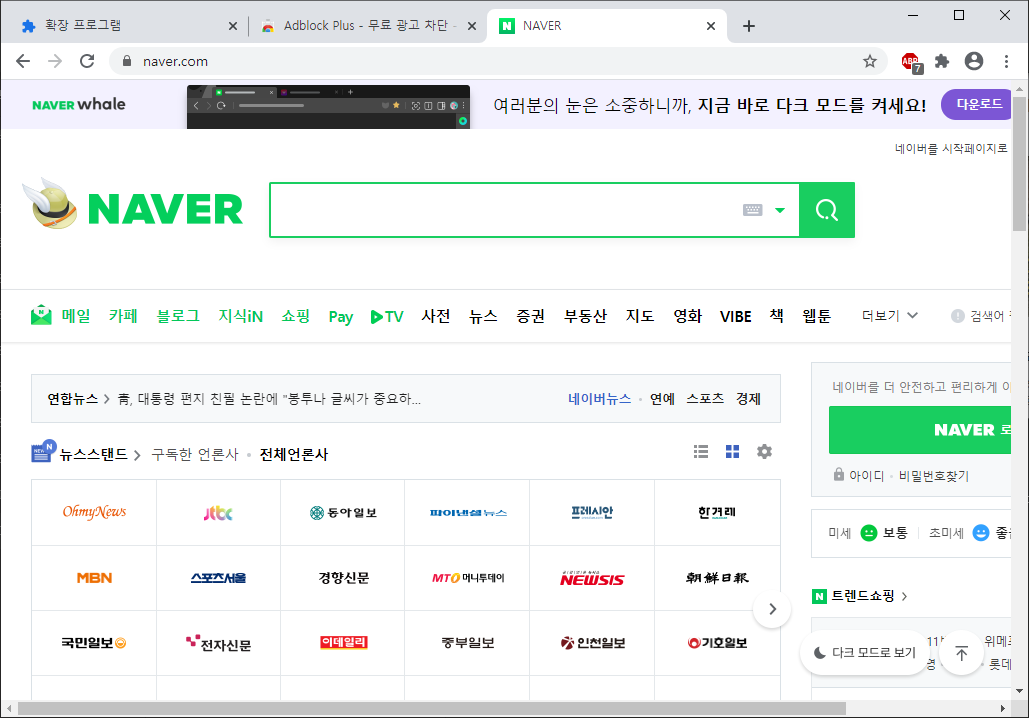Close the NAVER browser tab

point(711,26)
